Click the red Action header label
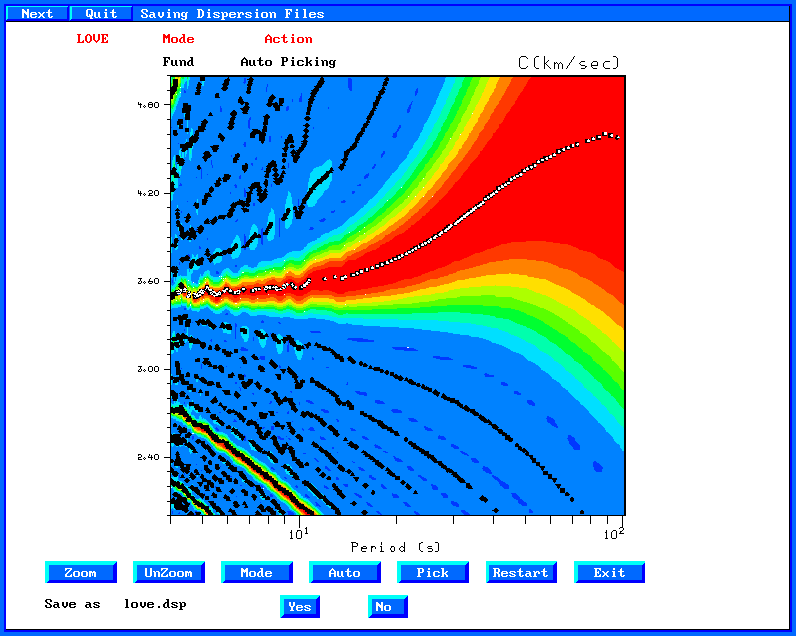Image resolution: width=796 pixels, height=636 pixels. (x=288, y=39)
